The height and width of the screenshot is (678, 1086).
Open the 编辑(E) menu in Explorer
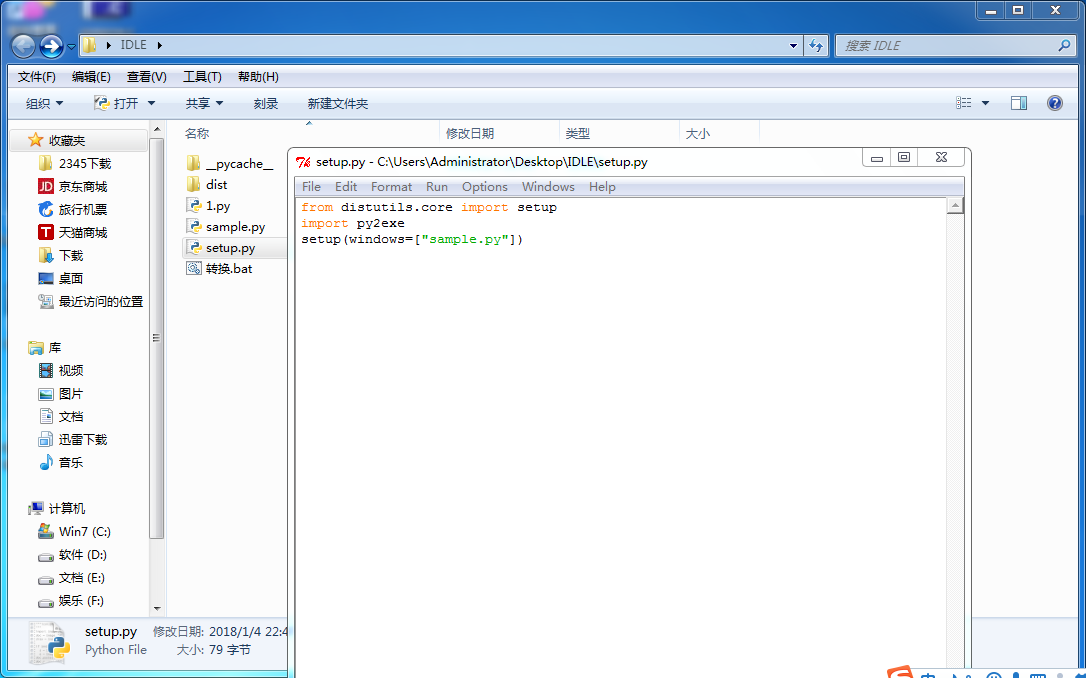pyautogui.click(x=91, y=77)
